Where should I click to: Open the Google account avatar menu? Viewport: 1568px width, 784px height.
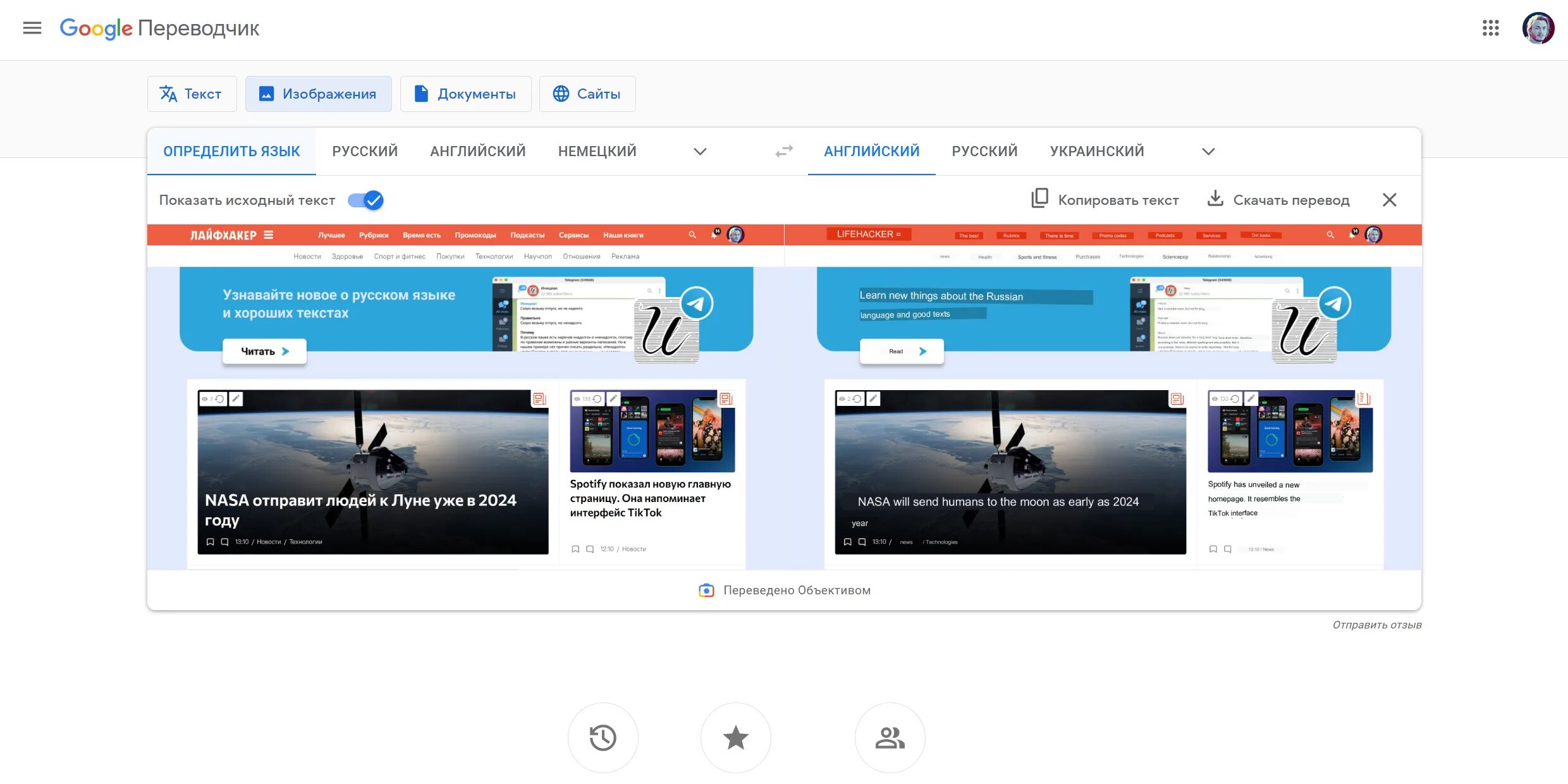tap(1538, 28)
